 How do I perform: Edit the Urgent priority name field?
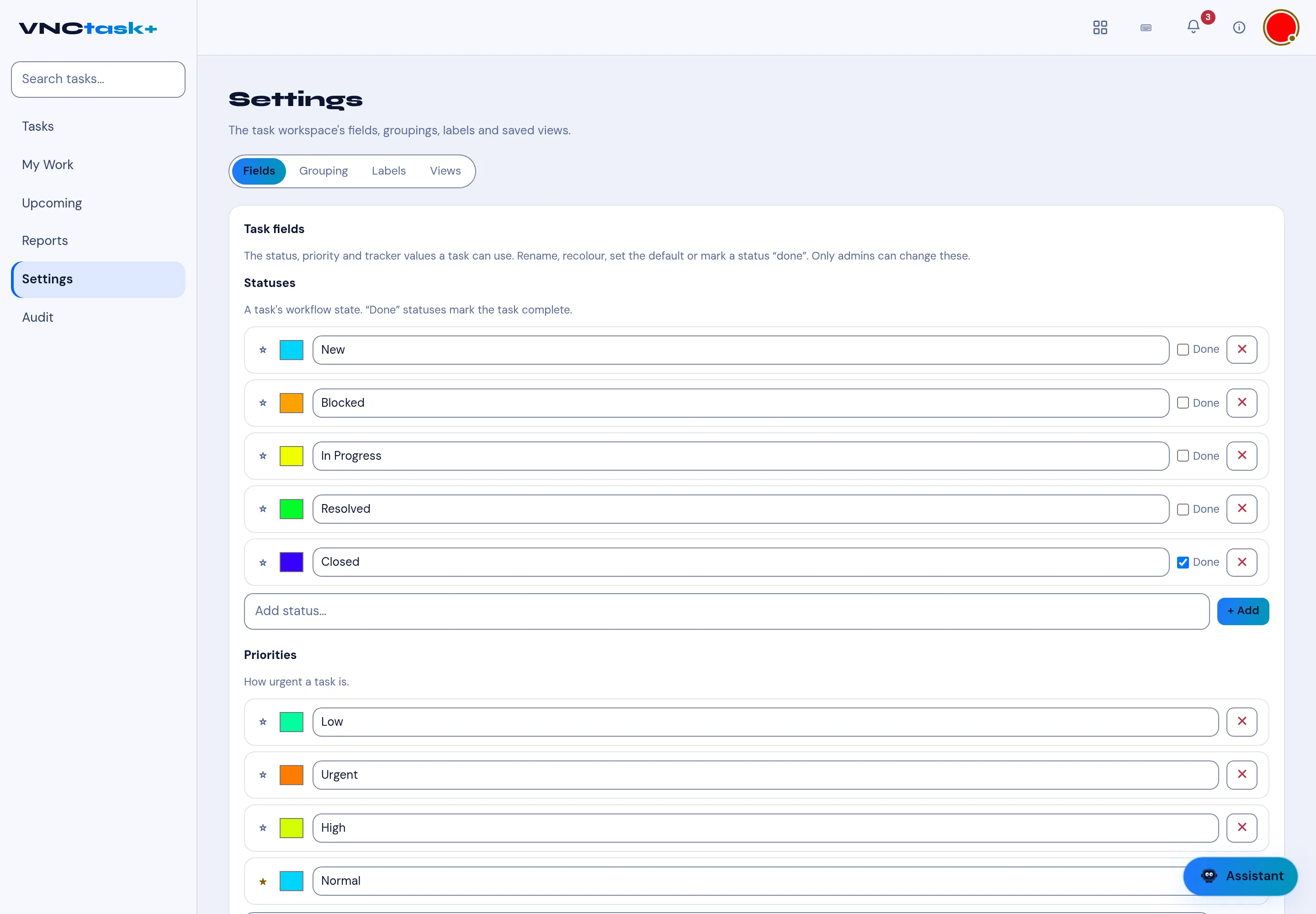point(765,775)
